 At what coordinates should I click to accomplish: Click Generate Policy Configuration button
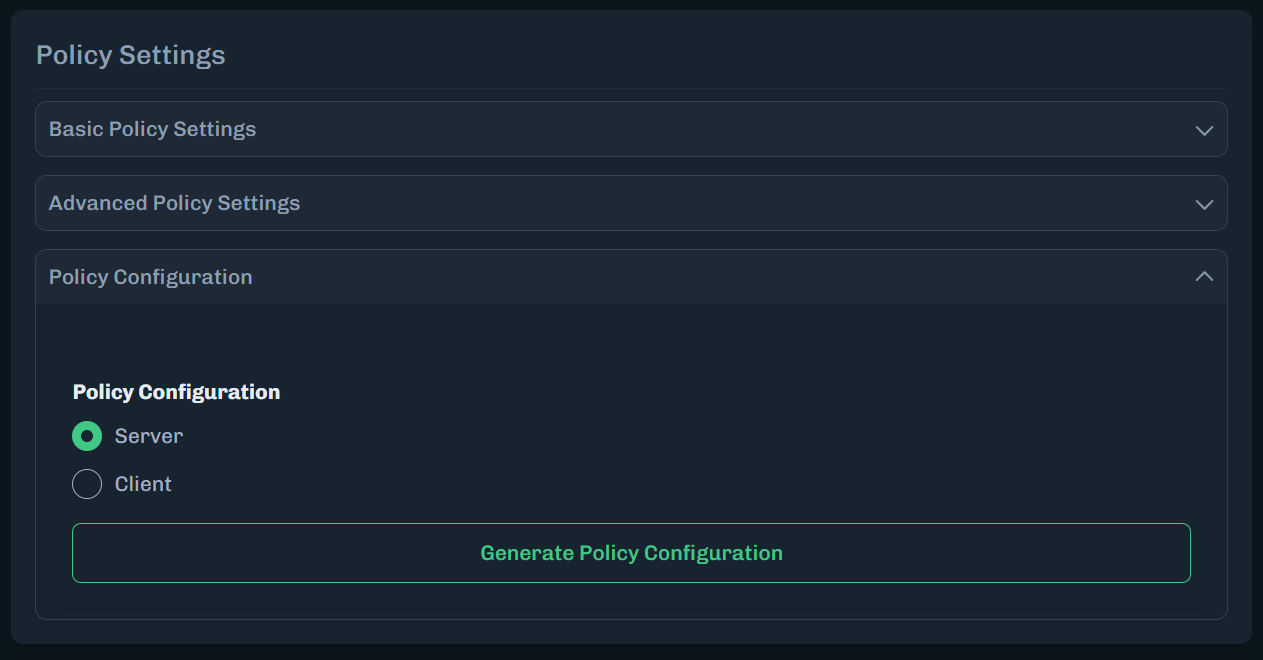pos(631,553)
